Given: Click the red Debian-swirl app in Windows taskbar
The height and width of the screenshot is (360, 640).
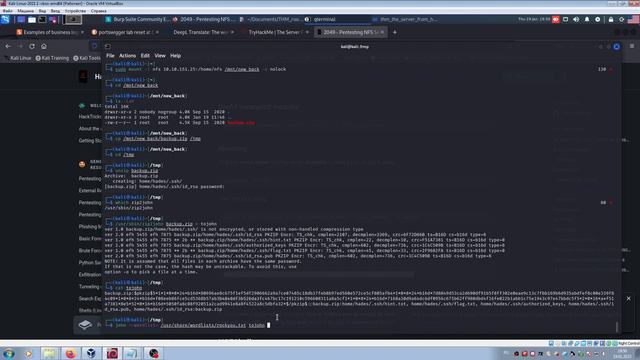Looking at the screenshot, I should [112, 353].
